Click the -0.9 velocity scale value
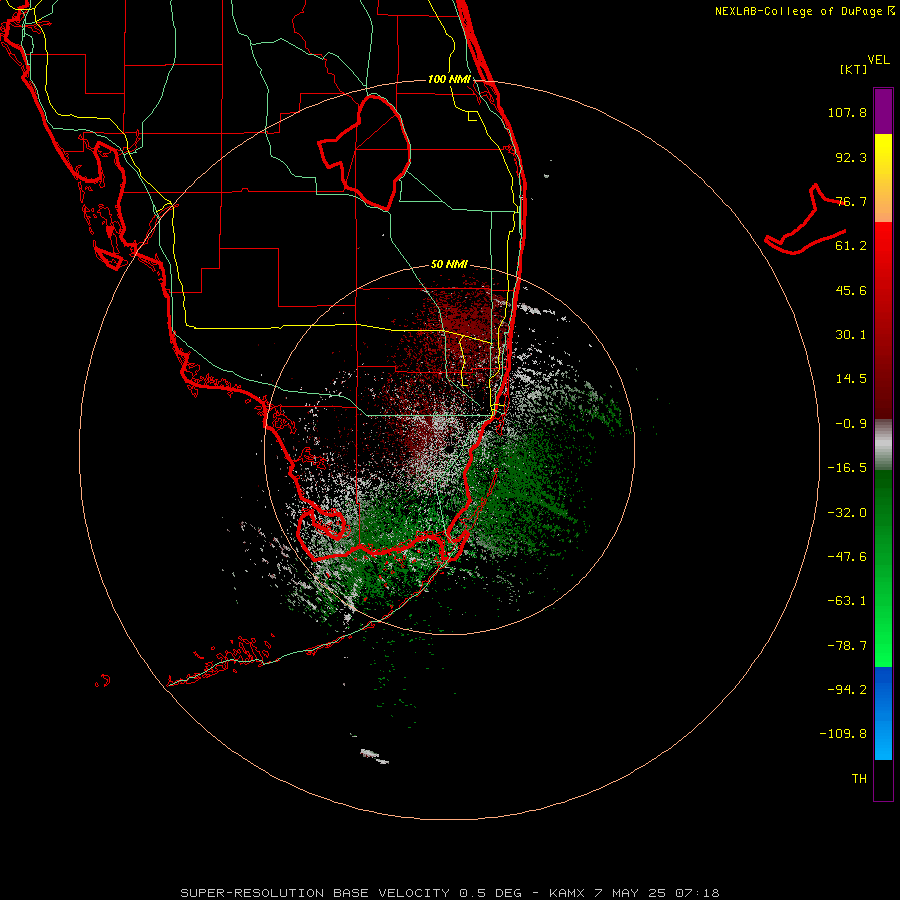900x900 pixels. pyautogui.click(x=851, y=424)
